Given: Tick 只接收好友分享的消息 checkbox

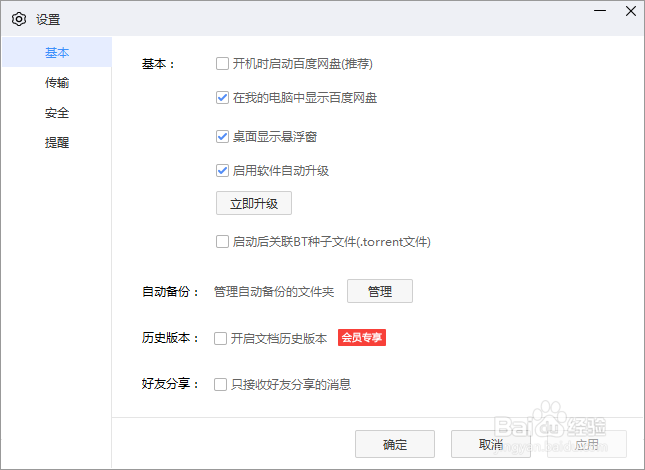Looking at the screenshot, I should pos(220,384).
